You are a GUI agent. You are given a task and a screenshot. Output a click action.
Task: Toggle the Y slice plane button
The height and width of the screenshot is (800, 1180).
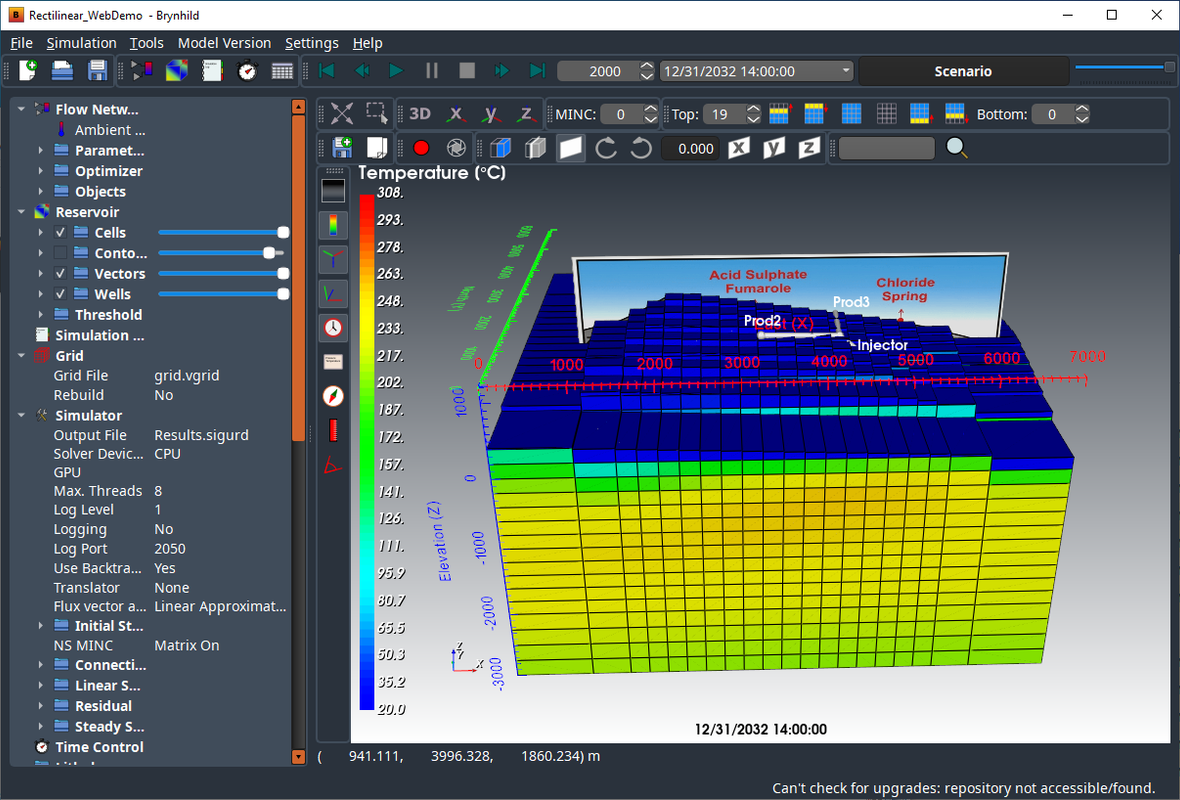point(774,148)
